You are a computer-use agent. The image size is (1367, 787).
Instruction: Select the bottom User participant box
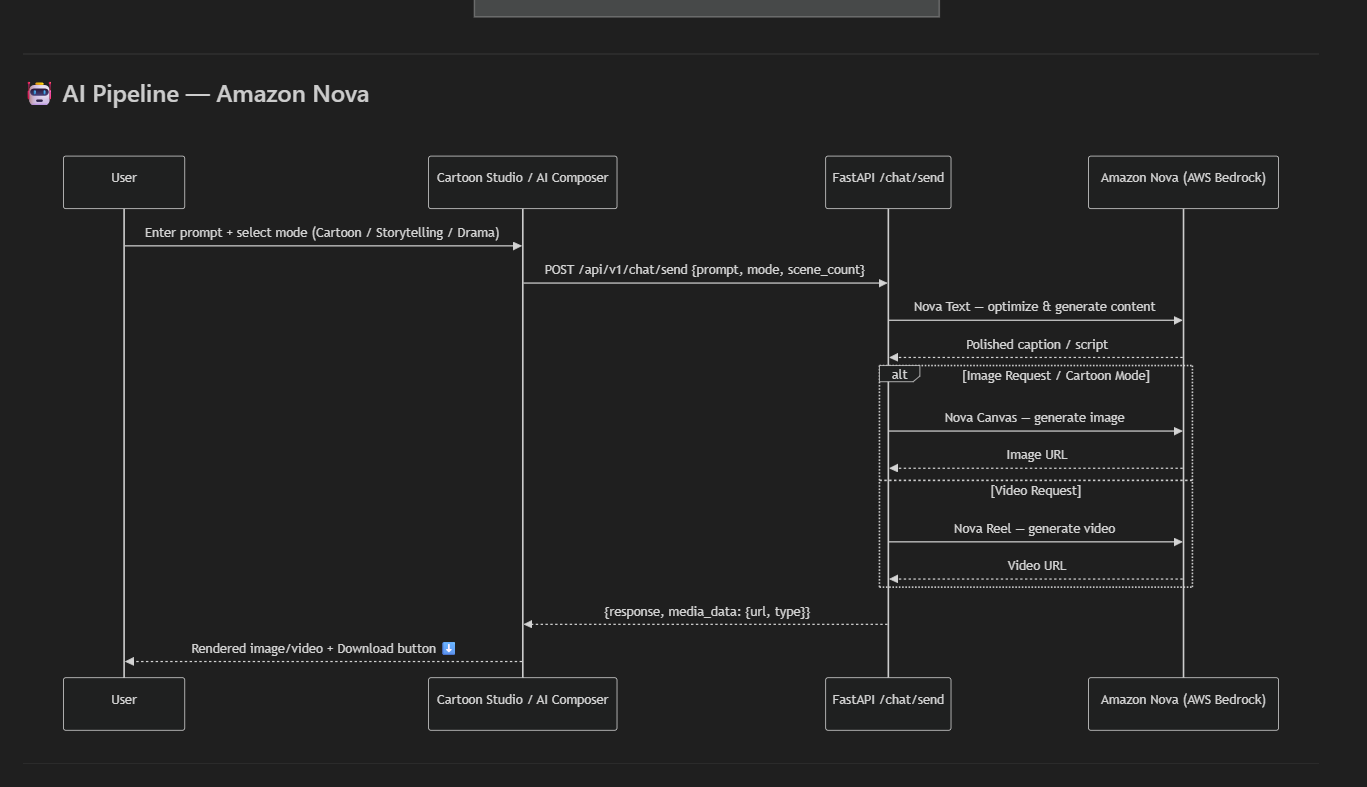click(124, 704)
